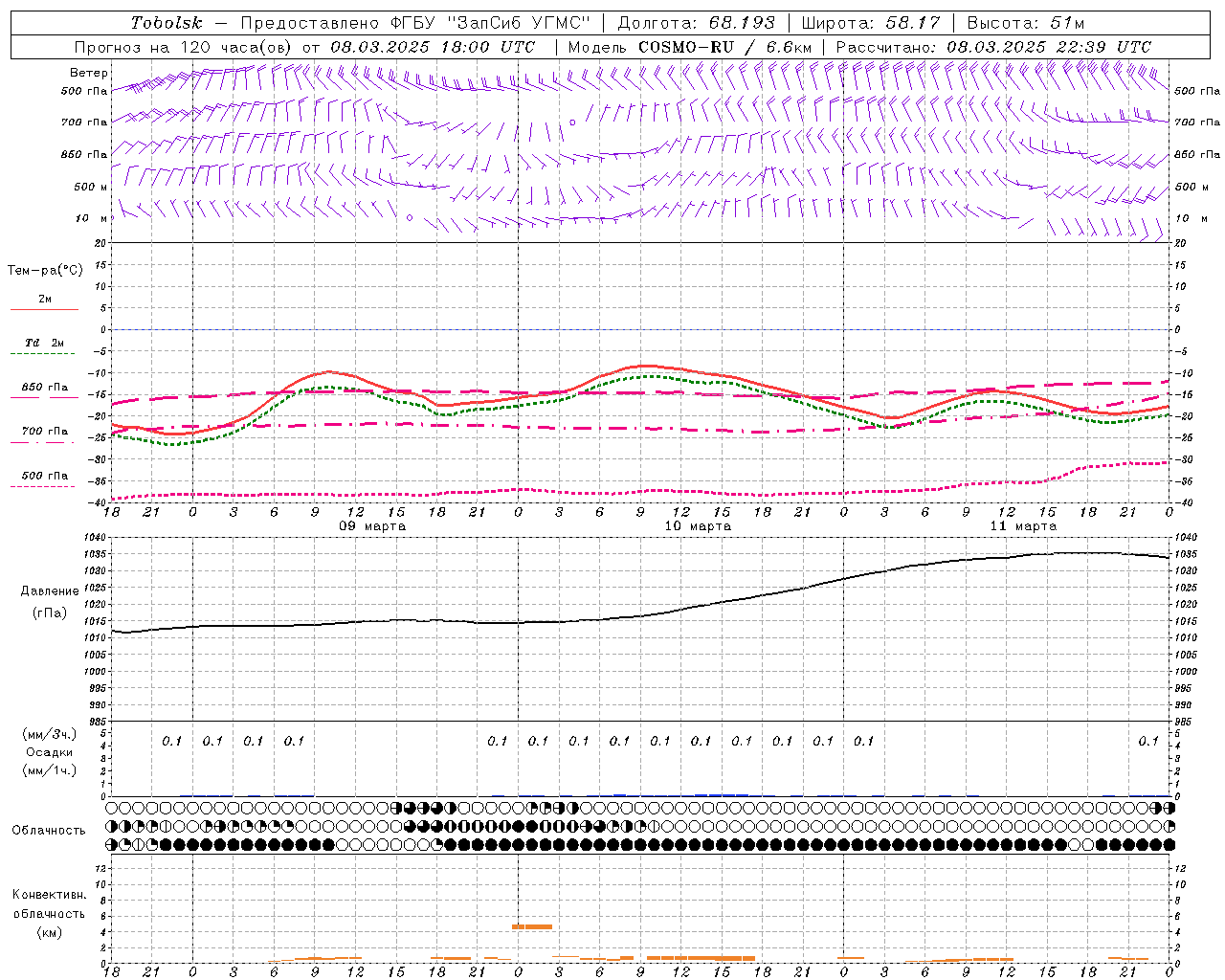The height and width of the screenshot is (980, 1225).
Task: Select the ФГБУ "ЗапСиб УГМС" provider text
Action: tap(491, 23)
